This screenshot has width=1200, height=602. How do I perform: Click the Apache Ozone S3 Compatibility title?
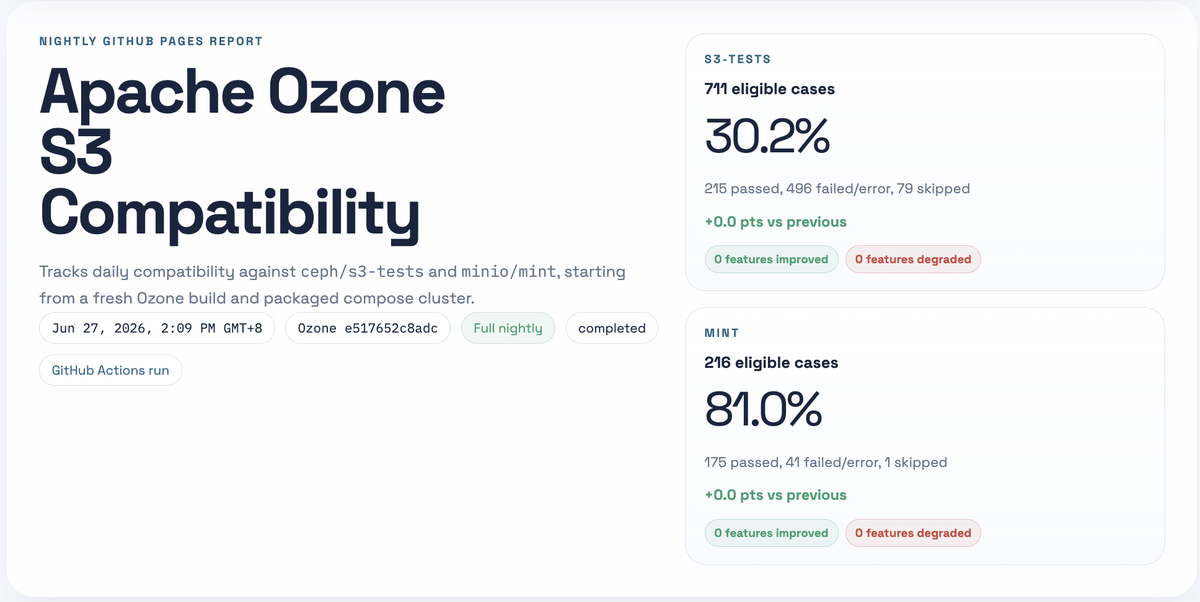(x=241, y=154)
